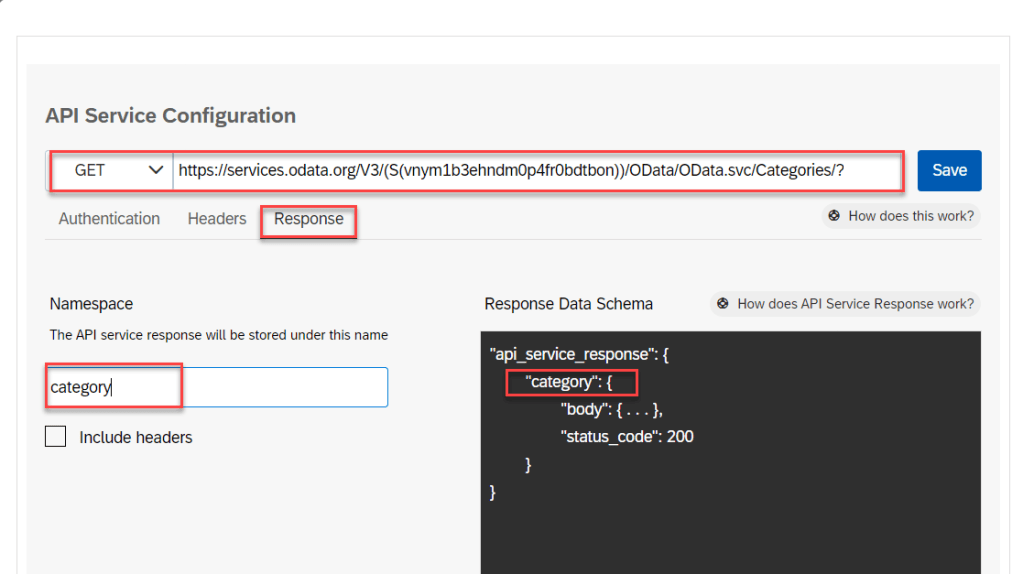The height and width of the screenshot is (574, 1023).
Task: Focus the Namespace input containing 'category'
Action: (x=218, y=387)
